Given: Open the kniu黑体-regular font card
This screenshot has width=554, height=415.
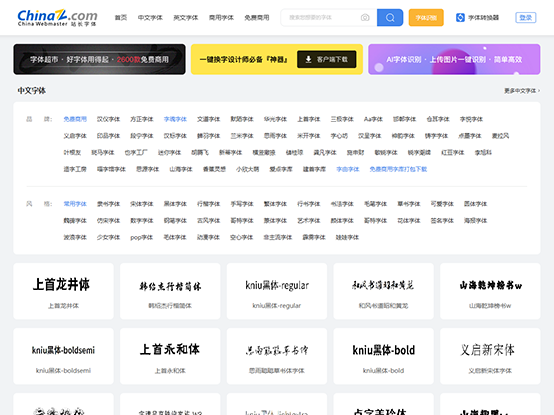Looking at the screenshot, I should 277,291.
